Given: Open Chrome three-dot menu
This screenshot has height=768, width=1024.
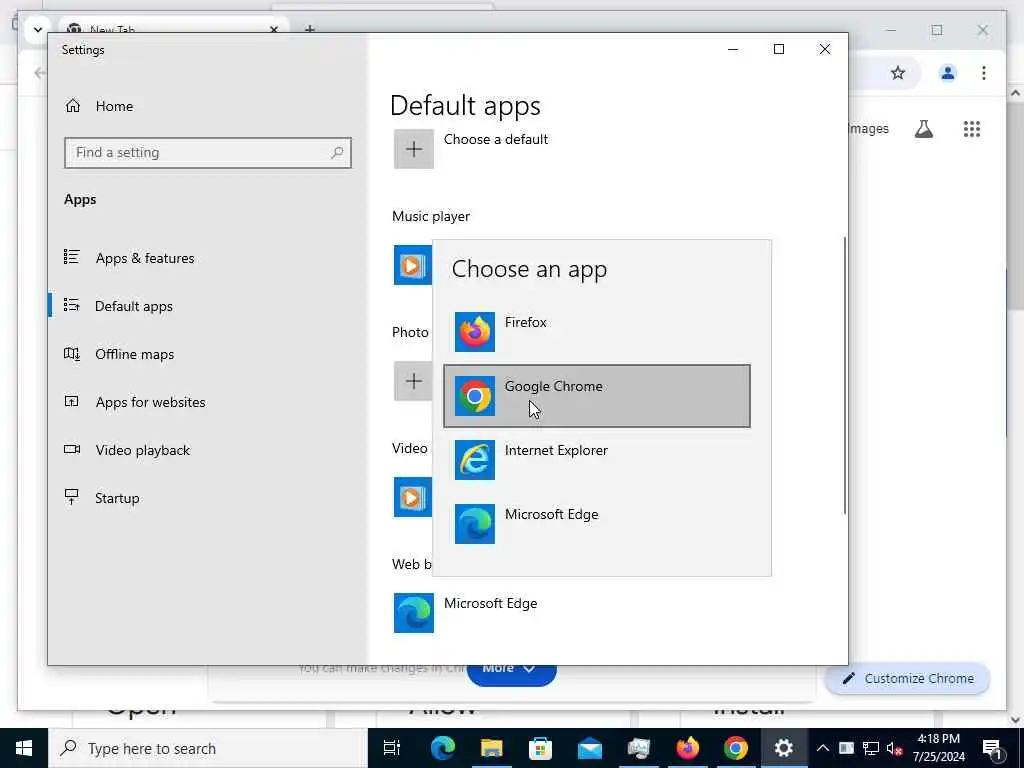Looking at the screenshot, I should (984, 73).
